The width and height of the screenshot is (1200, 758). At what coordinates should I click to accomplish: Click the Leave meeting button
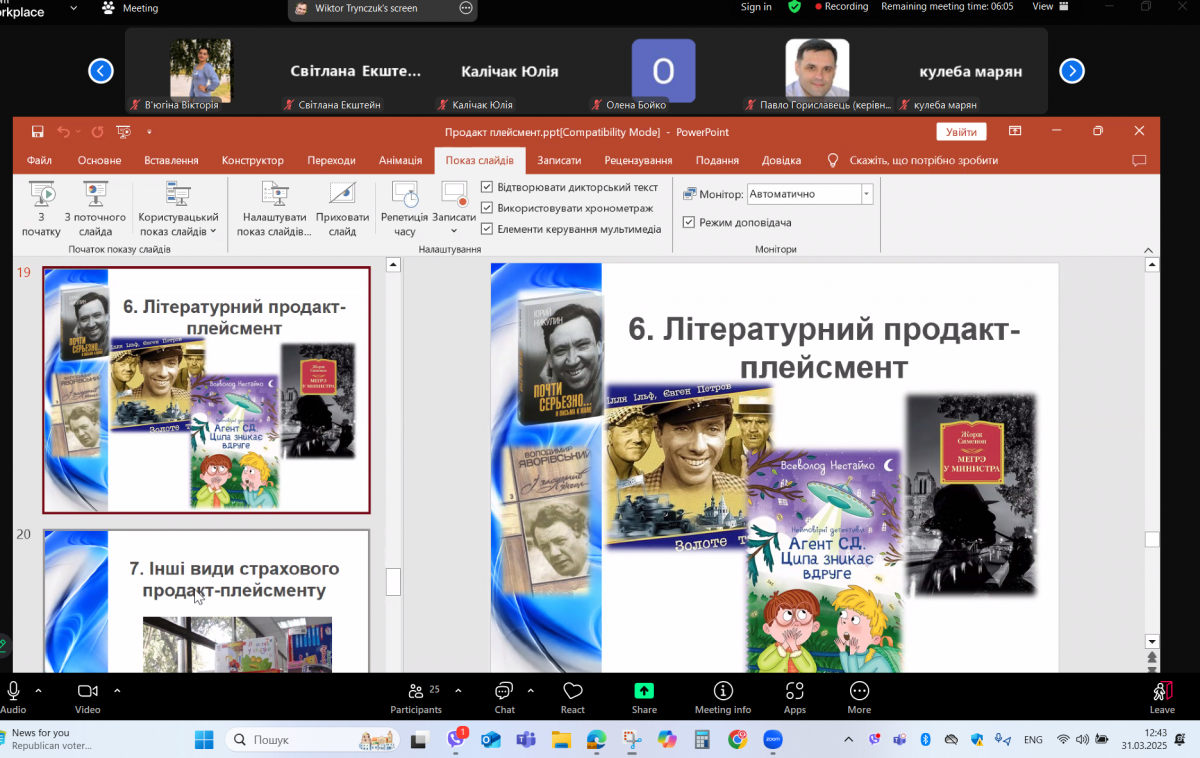(x=1162, y=696)
